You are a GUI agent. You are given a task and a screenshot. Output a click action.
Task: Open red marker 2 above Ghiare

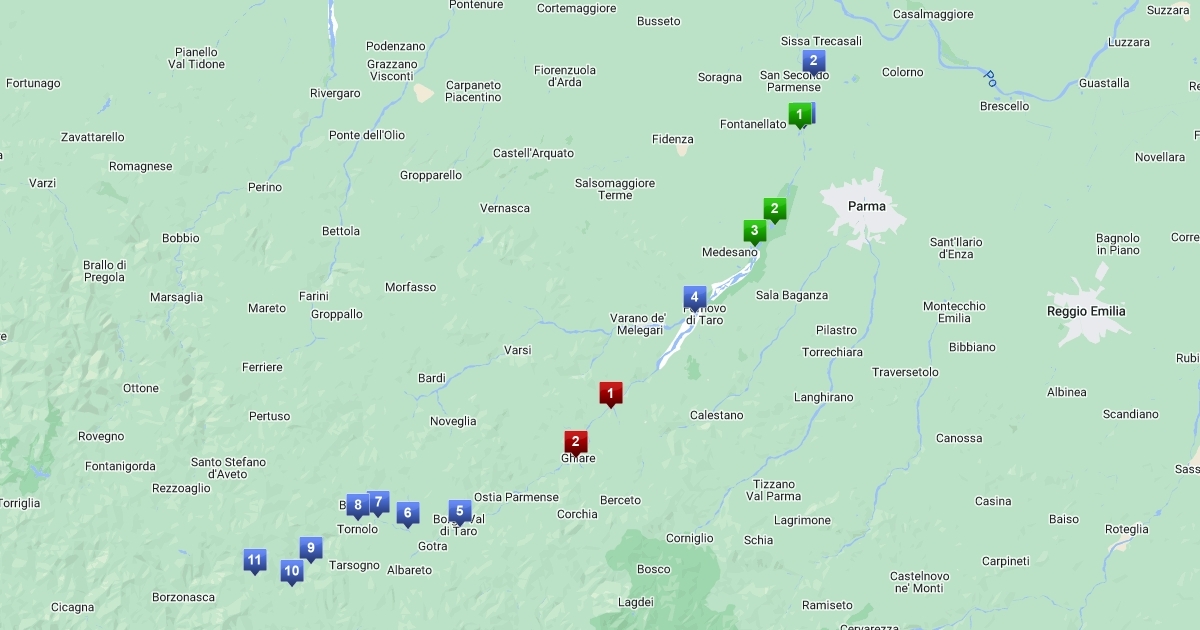[575, 441]
